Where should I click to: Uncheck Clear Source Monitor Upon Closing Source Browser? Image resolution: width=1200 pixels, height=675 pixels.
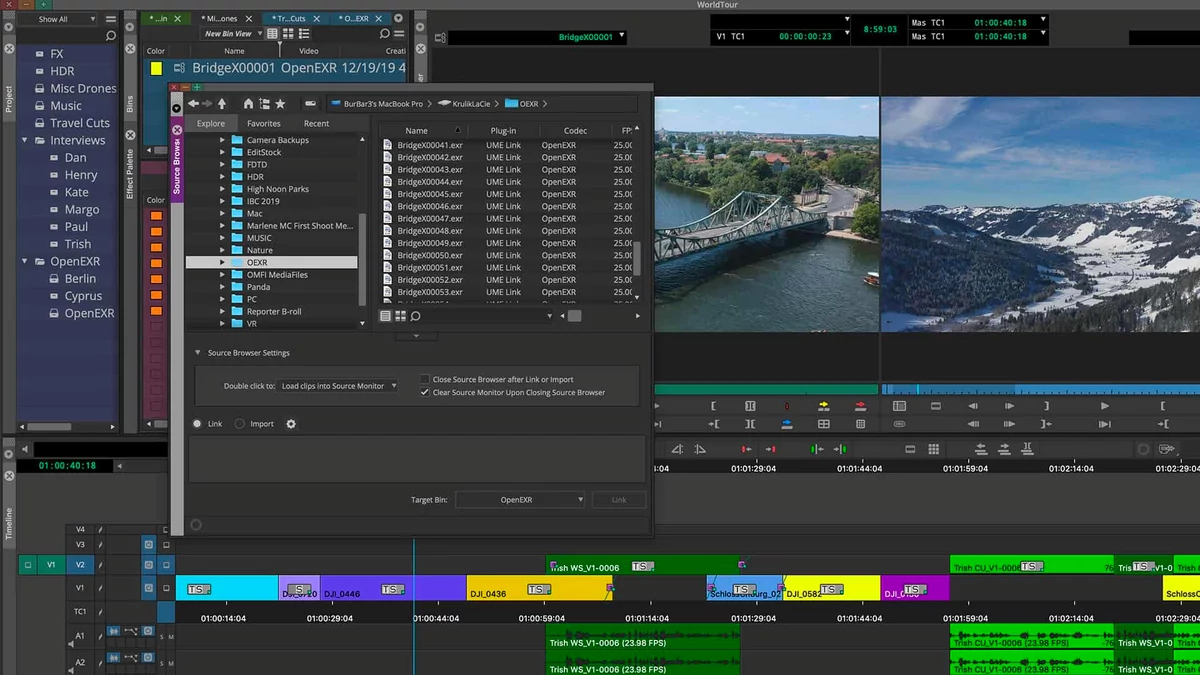coord(425,393)
